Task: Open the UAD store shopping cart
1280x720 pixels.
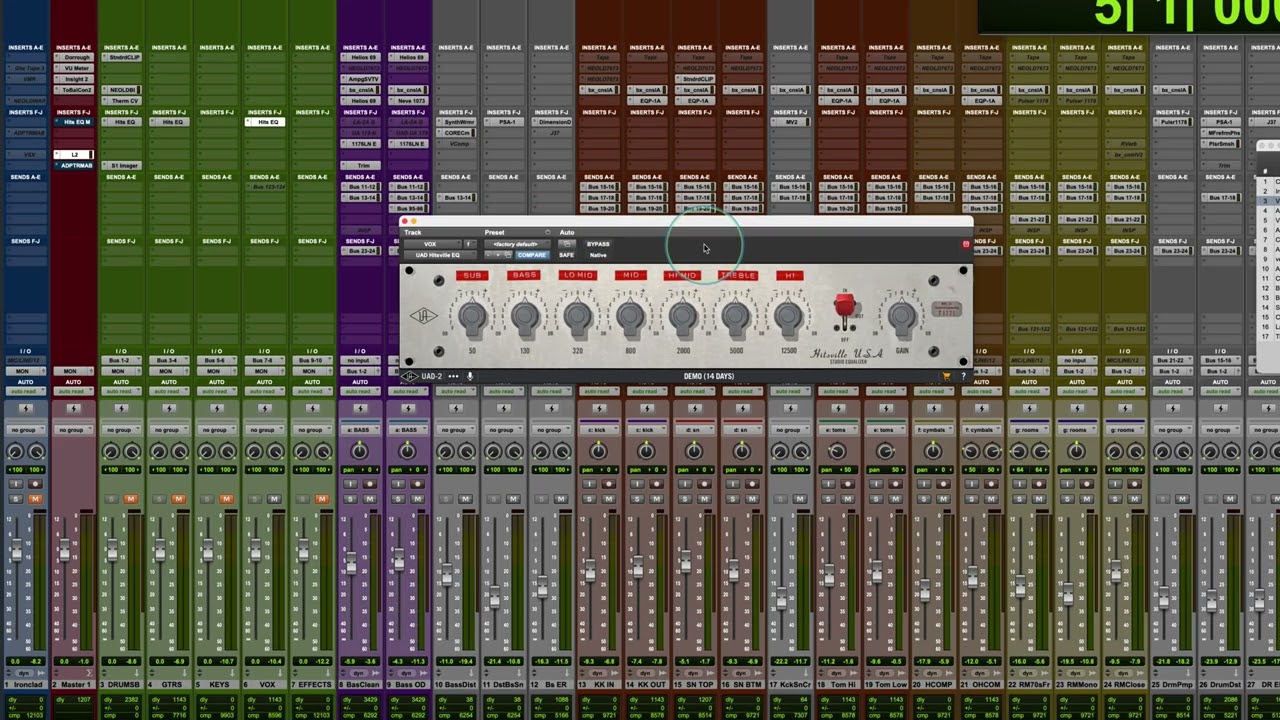Action: pyautogui.click(x=946, y=377)
